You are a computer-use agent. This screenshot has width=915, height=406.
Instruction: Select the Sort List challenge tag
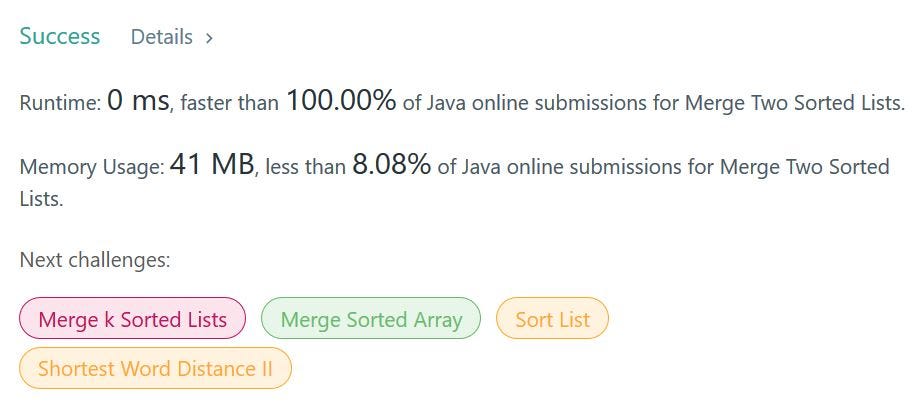pos(552,318)
